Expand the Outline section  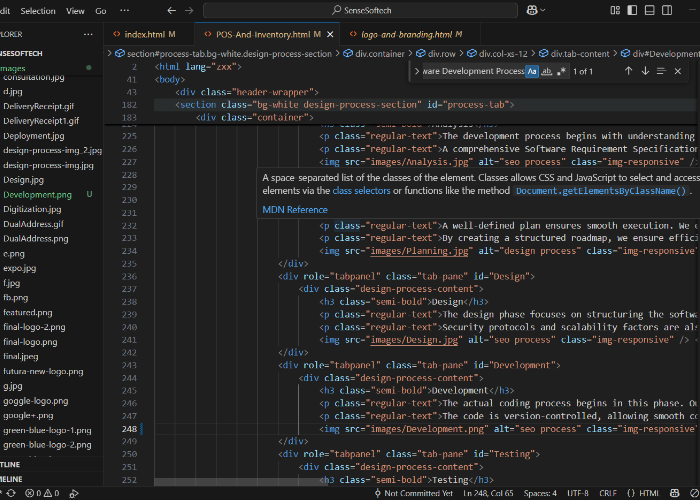(x=10, y=465)
